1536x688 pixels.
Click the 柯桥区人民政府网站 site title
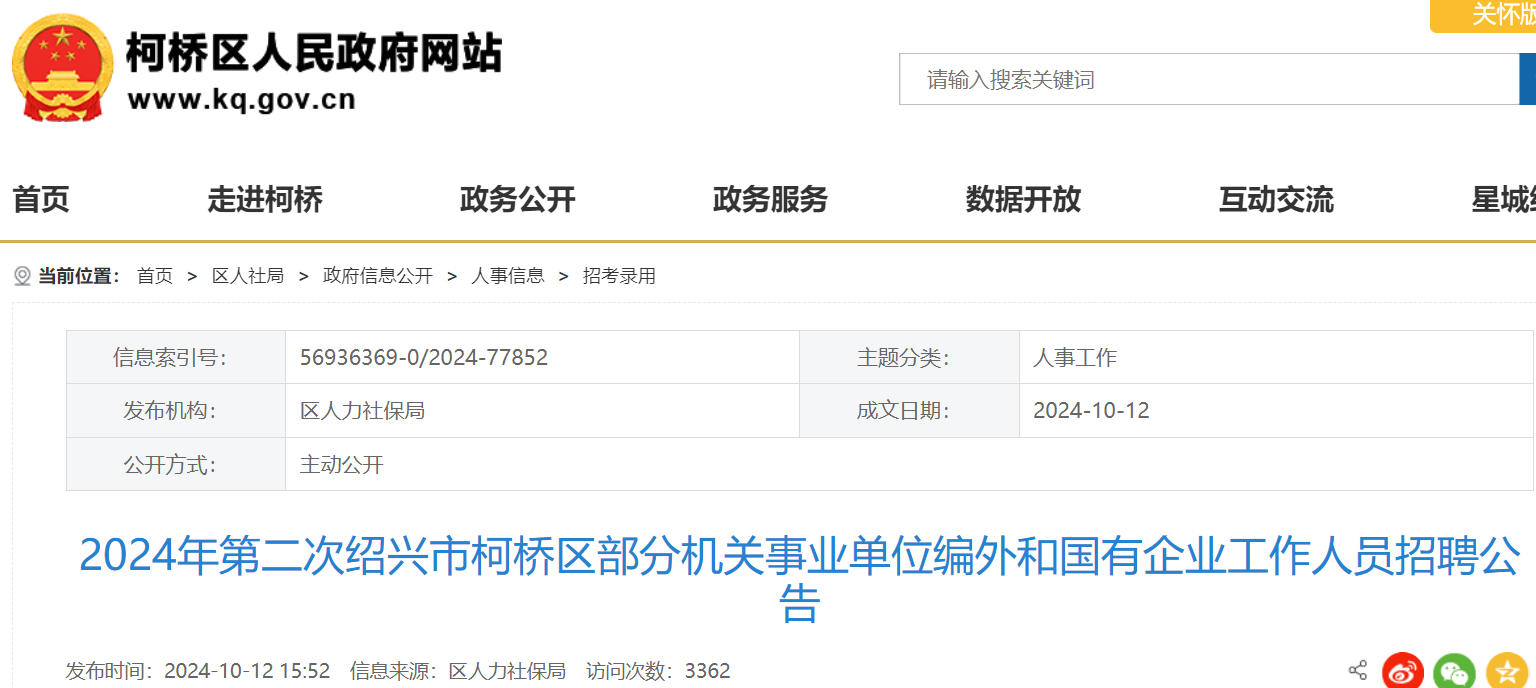[313, 52]
